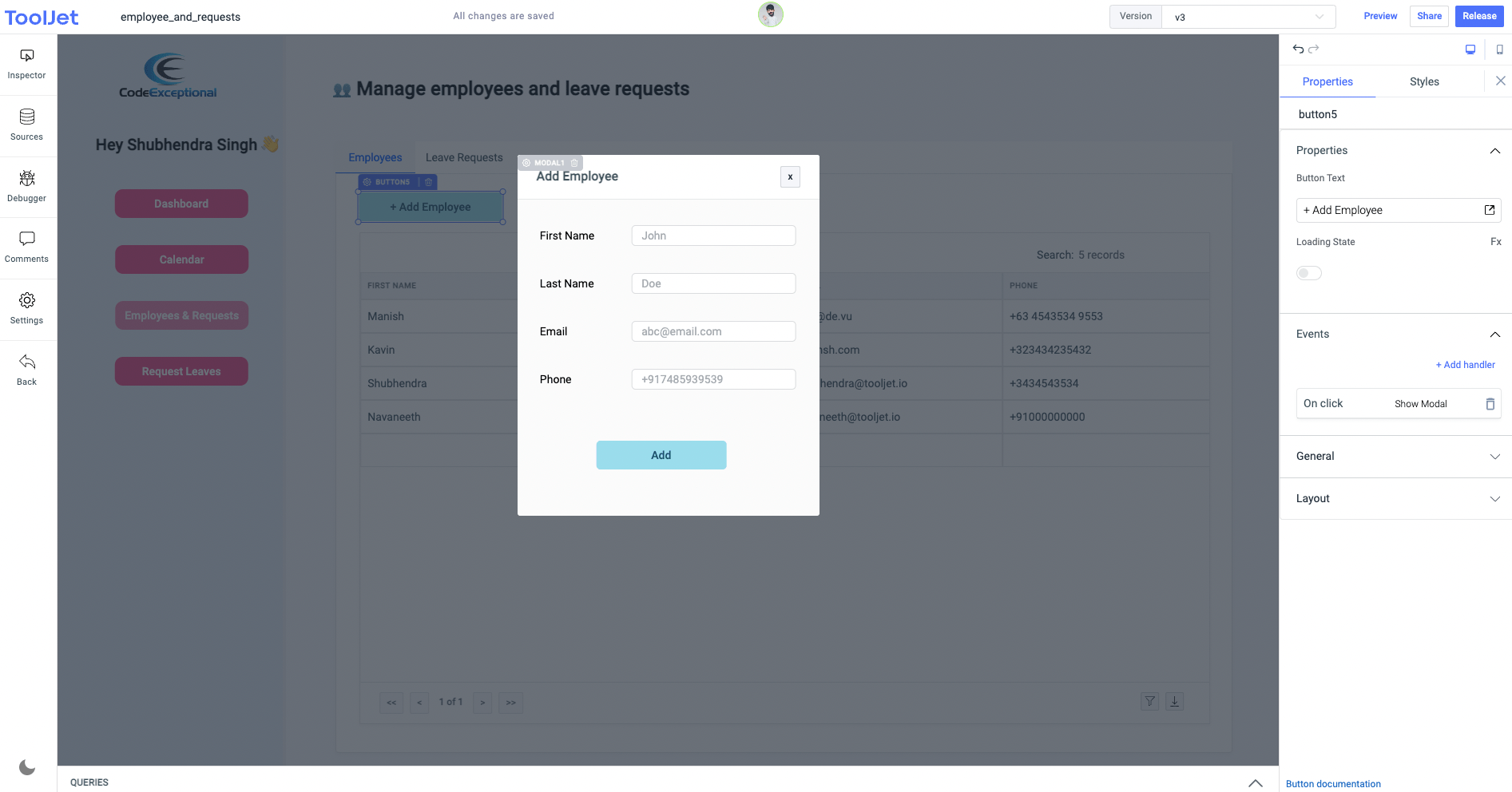This screenshot has width=1512, height=792.
Task: Open the Comments panel
Action: point(26,247)
